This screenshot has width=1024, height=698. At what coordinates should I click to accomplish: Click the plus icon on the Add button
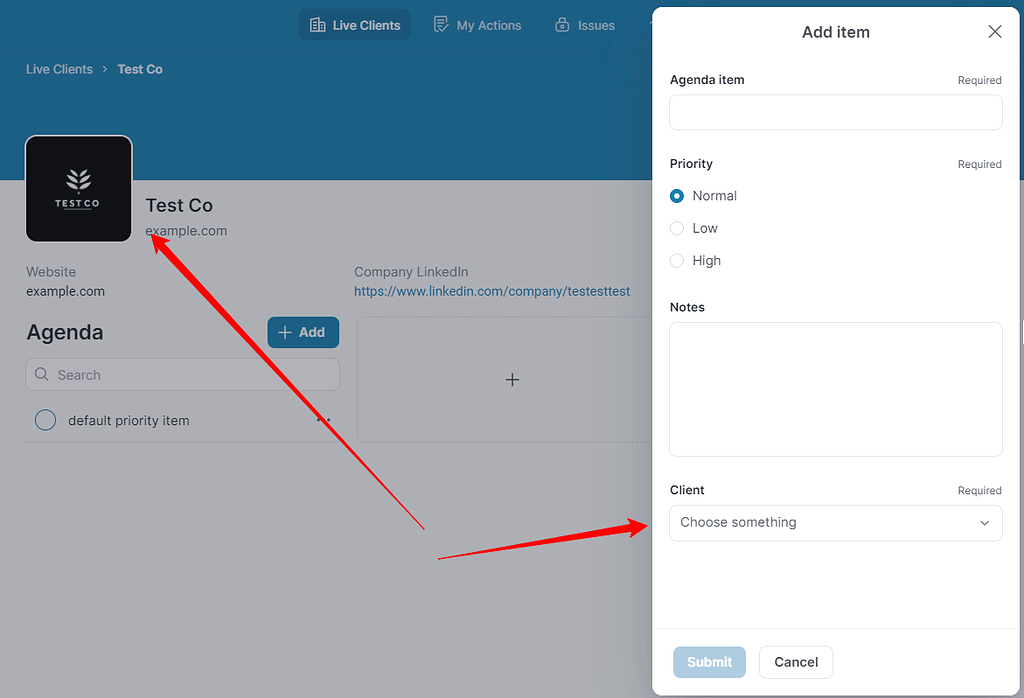286,332
